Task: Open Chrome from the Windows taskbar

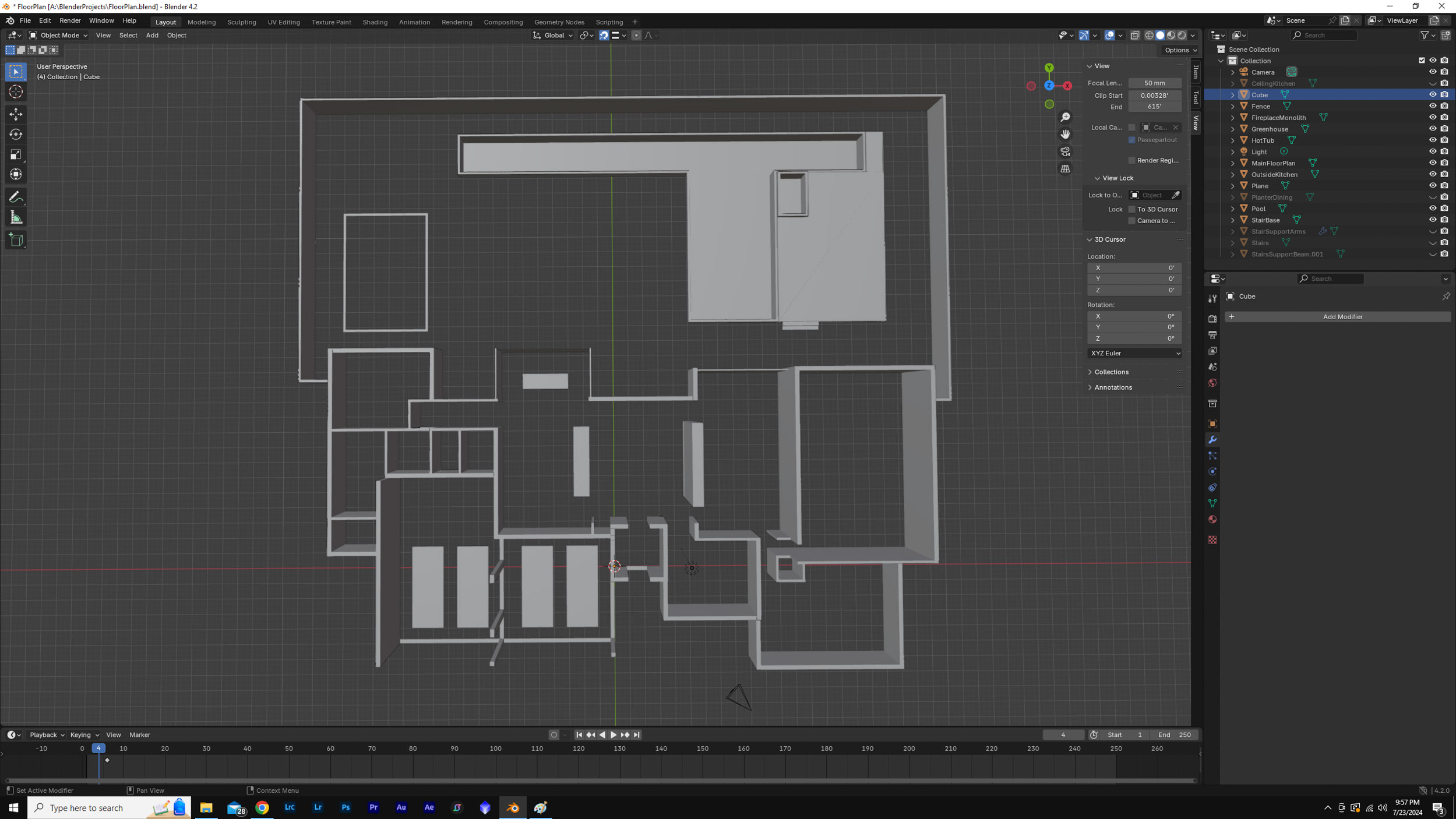Action: 262,807
